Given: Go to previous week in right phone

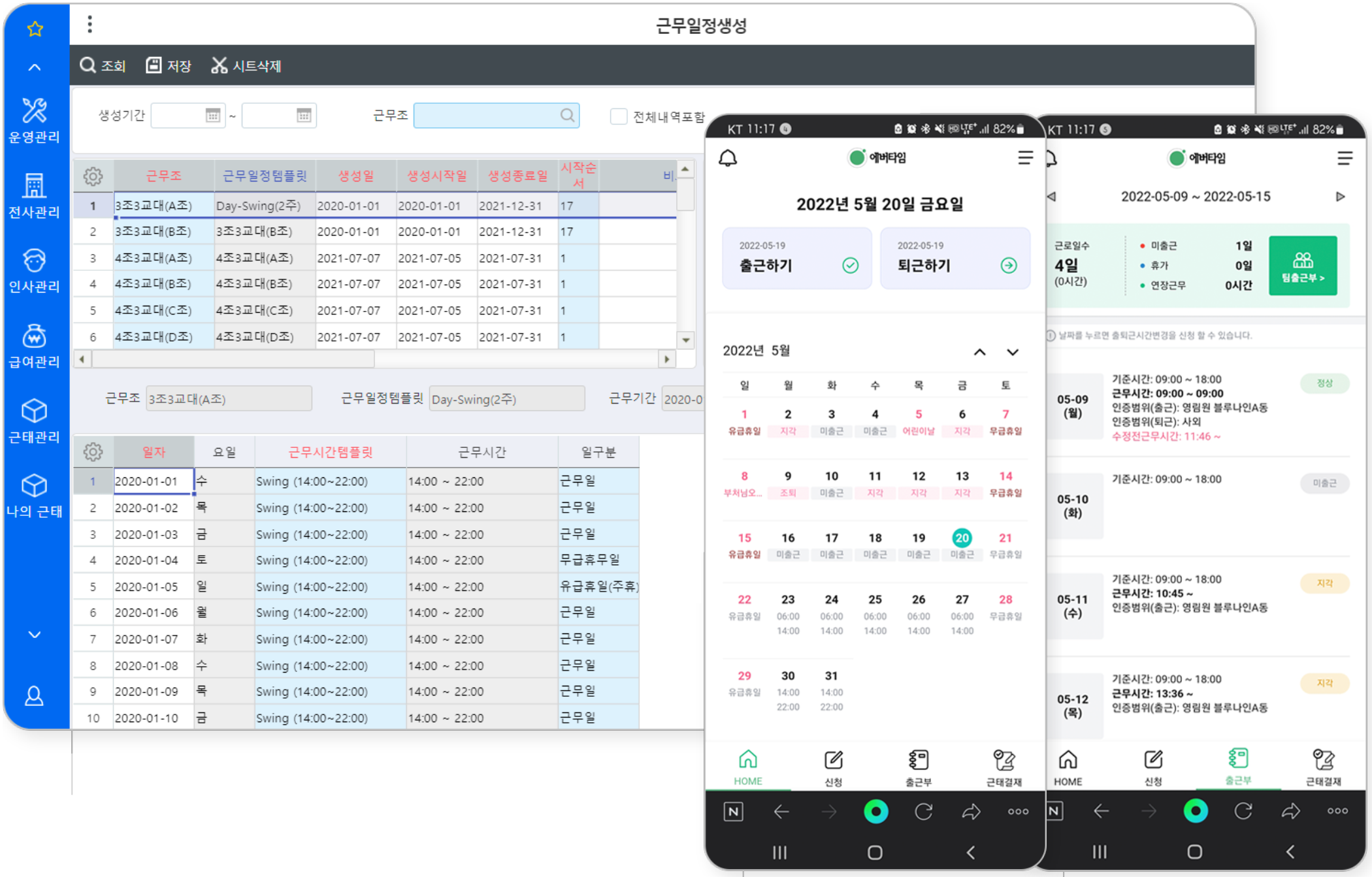Looking at the screenshot, I should 1052,197.
